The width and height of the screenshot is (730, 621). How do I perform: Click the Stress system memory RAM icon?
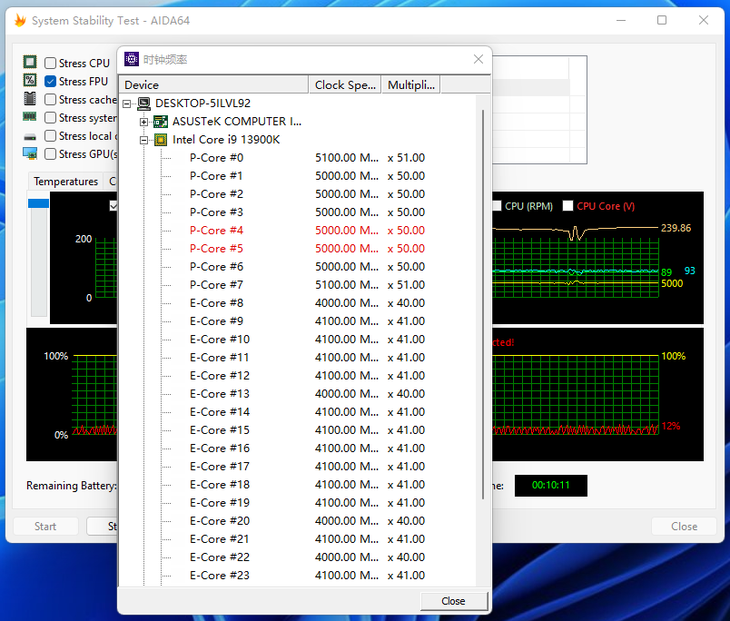click(x=30, y=117)
